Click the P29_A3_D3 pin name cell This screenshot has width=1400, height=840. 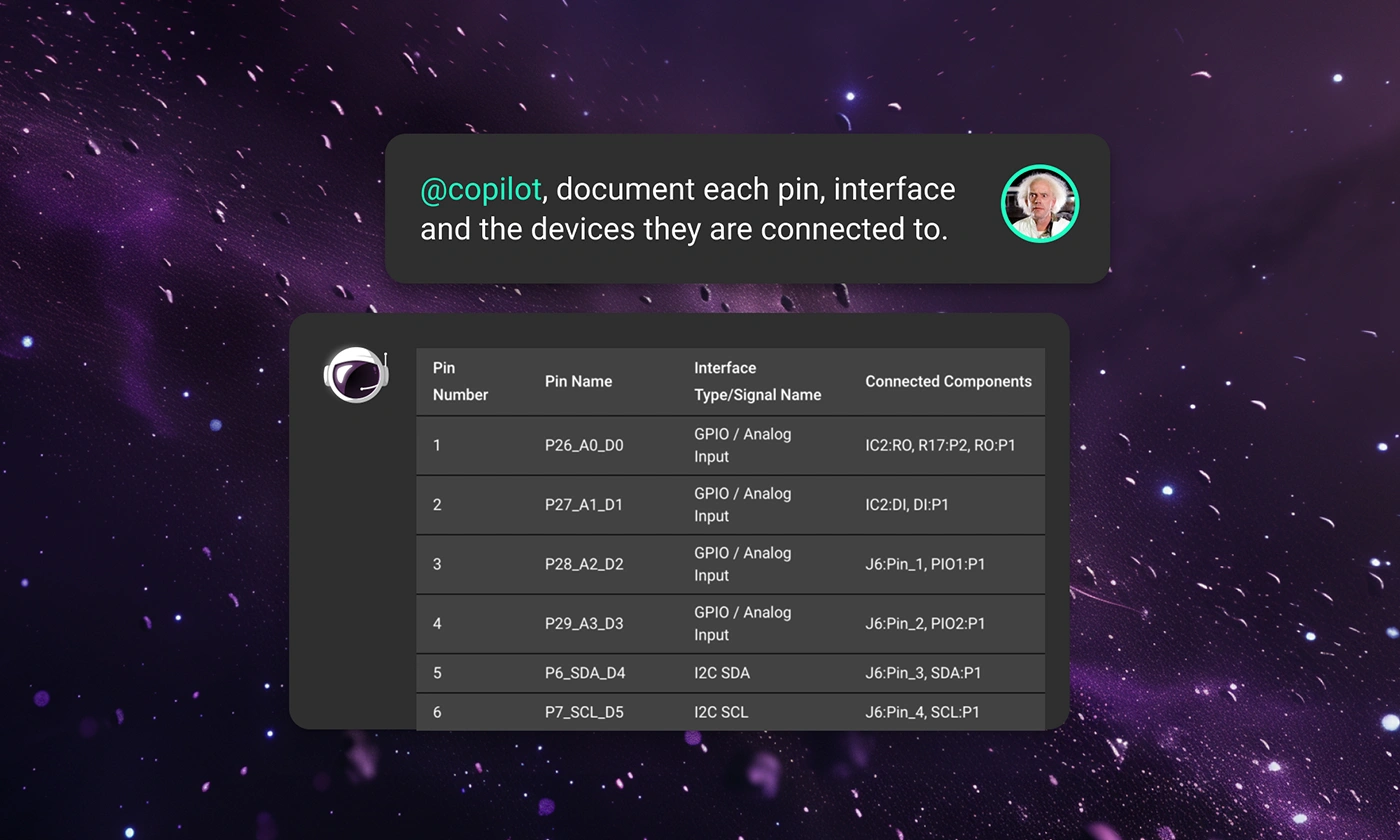click(584, 624)
